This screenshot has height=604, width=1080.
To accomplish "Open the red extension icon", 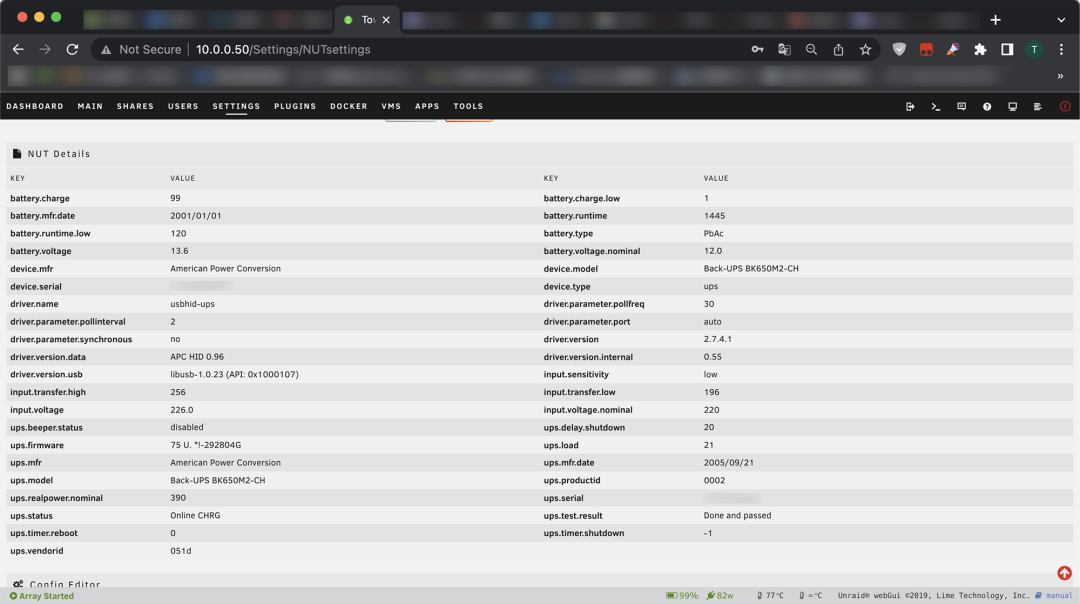I will (x=926, y=50).
